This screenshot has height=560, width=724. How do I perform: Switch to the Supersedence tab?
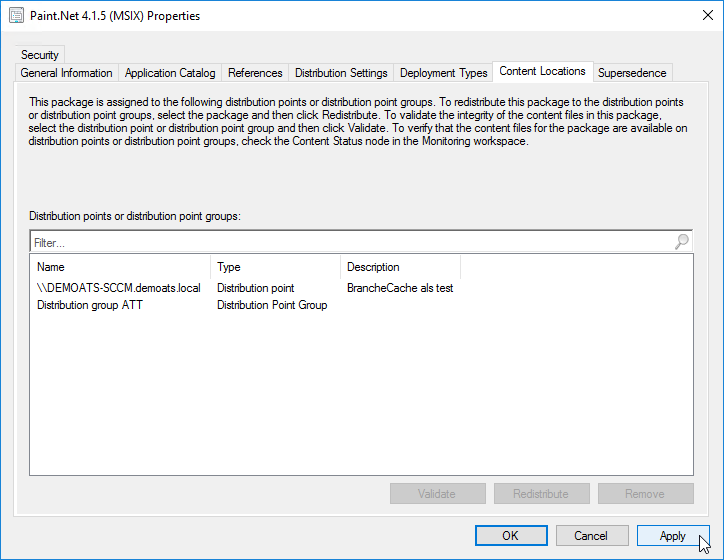[x=632, y=73]
